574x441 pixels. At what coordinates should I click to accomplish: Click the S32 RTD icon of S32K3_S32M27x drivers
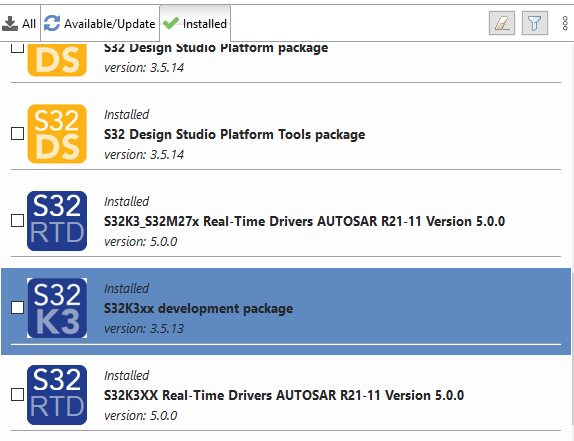57,221
